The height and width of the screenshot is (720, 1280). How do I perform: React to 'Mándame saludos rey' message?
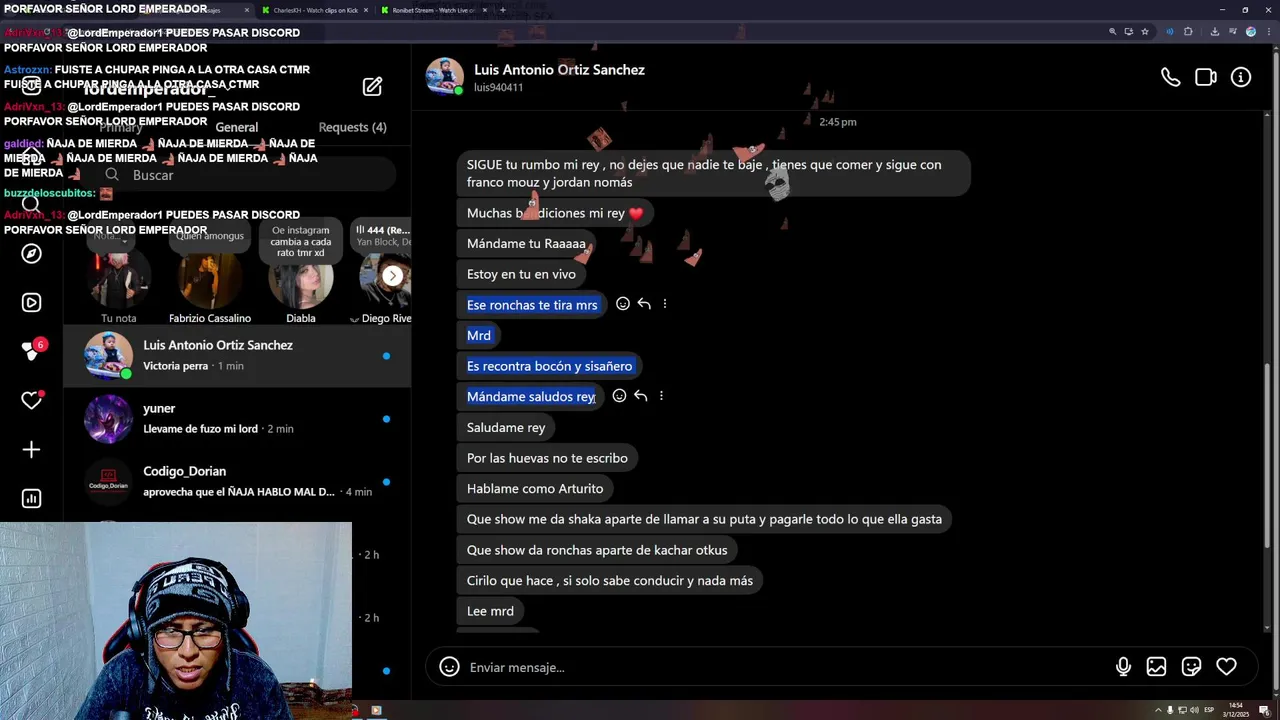(619, 396)
